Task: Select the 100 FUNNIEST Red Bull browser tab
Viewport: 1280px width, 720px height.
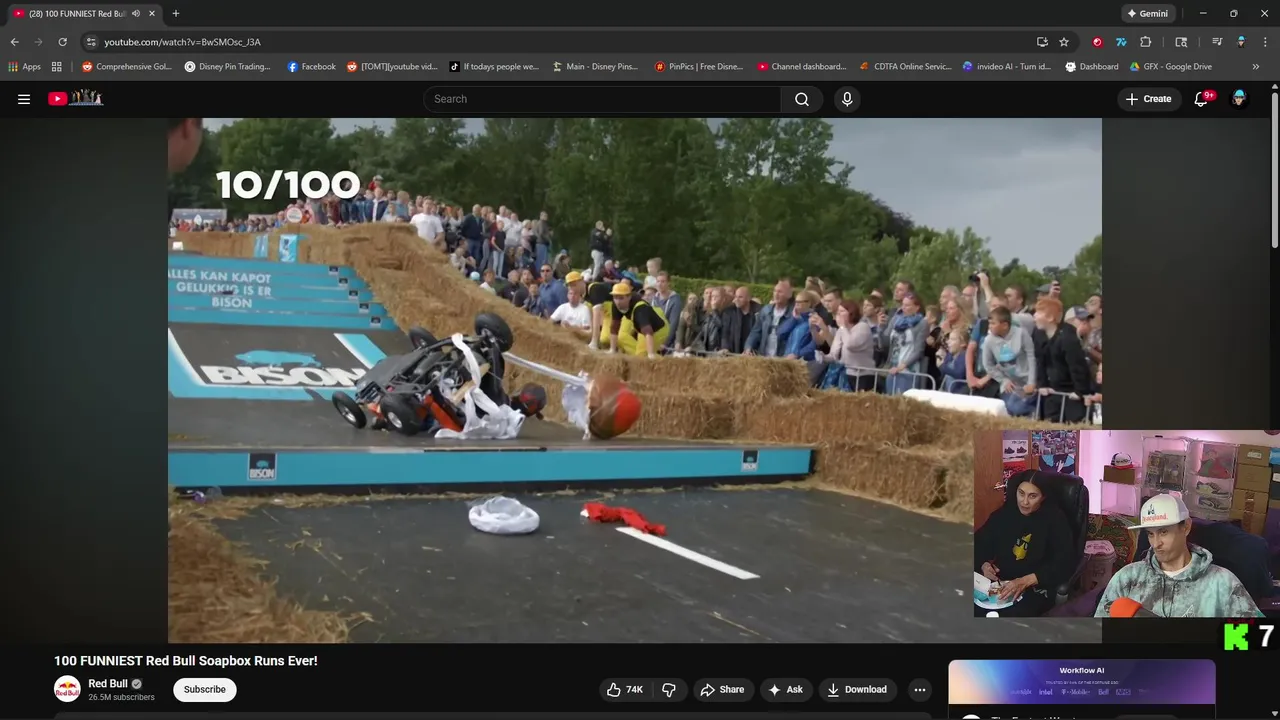Action: (x=78, y=14)
